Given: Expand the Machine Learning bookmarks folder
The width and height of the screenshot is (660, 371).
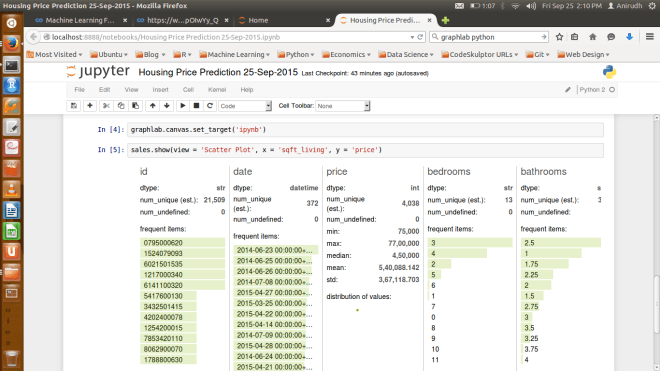Looking at the screenshot, I should (x=234, y=54).
